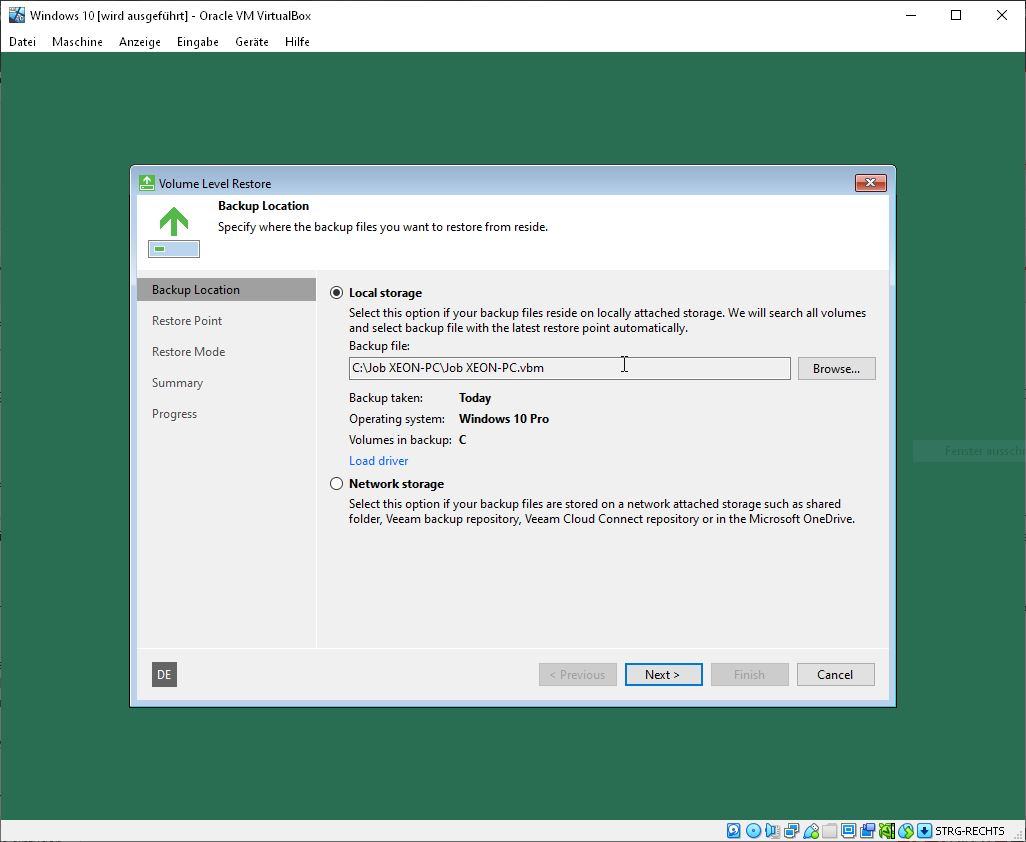Click the optical disc icon in VirtualBox status bar

click(x=753, y=831)
